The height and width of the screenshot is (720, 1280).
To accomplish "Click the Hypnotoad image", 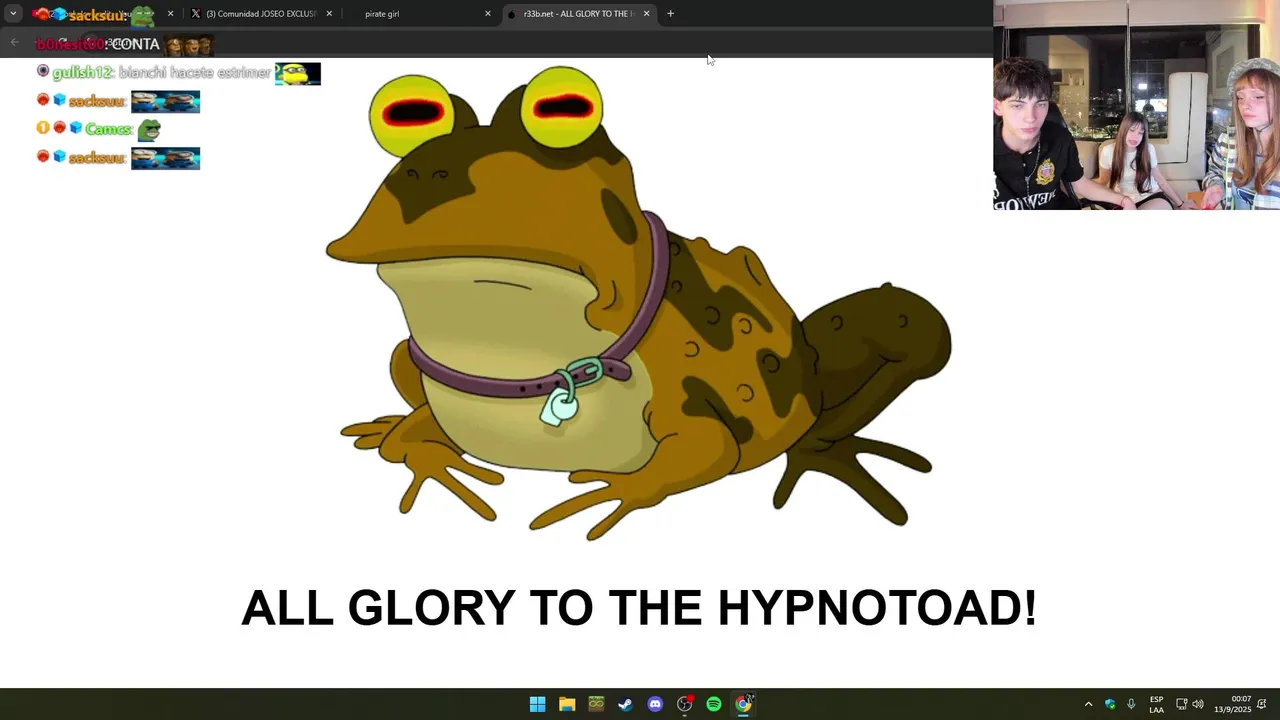I will (x=638, y=304).
